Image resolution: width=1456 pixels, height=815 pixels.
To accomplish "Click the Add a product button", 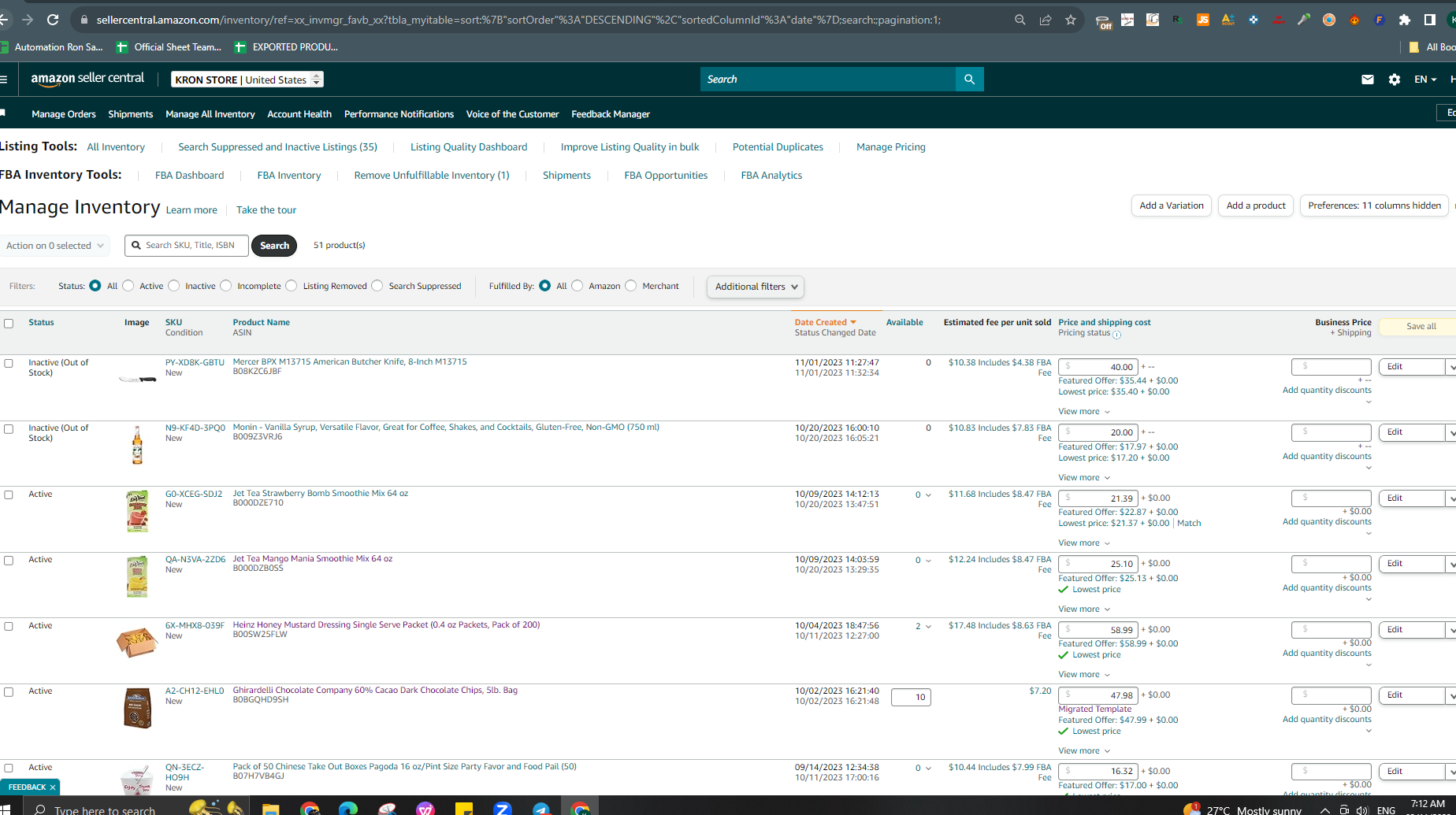I will pos(1256,206).
